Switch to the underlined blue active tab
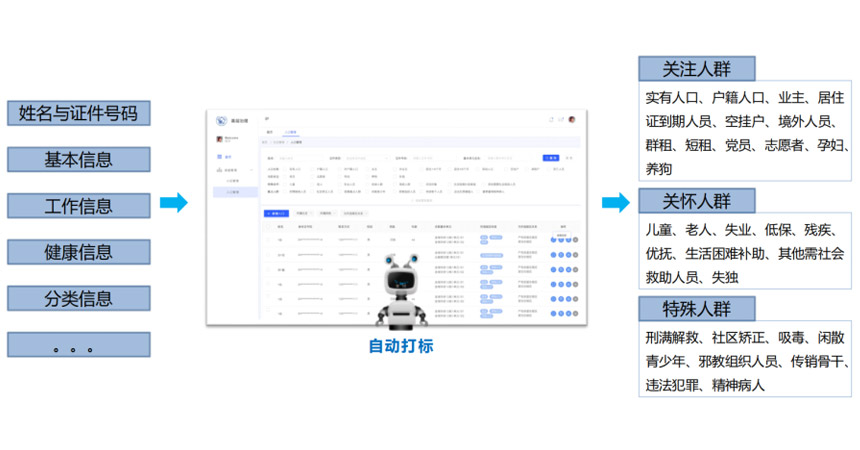 pyautogui.click(x=291, y=131)
